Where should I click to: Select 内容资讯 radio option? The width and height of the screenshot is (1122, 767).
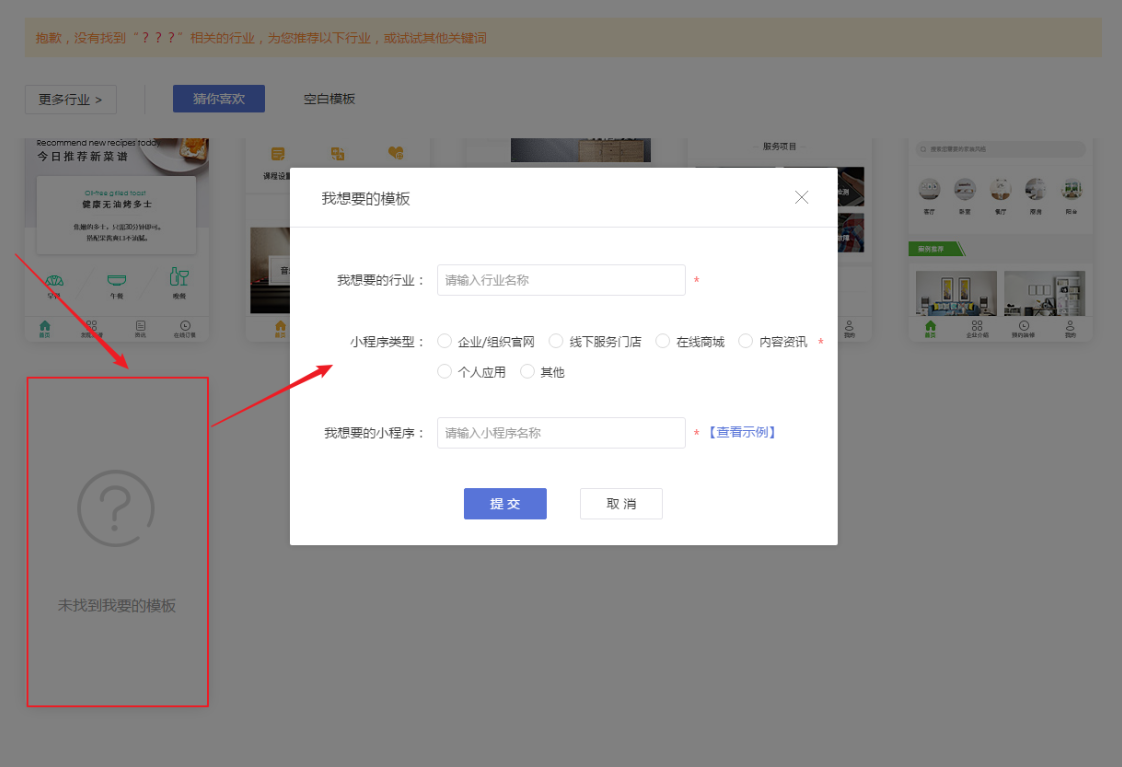tap(746, 341)
